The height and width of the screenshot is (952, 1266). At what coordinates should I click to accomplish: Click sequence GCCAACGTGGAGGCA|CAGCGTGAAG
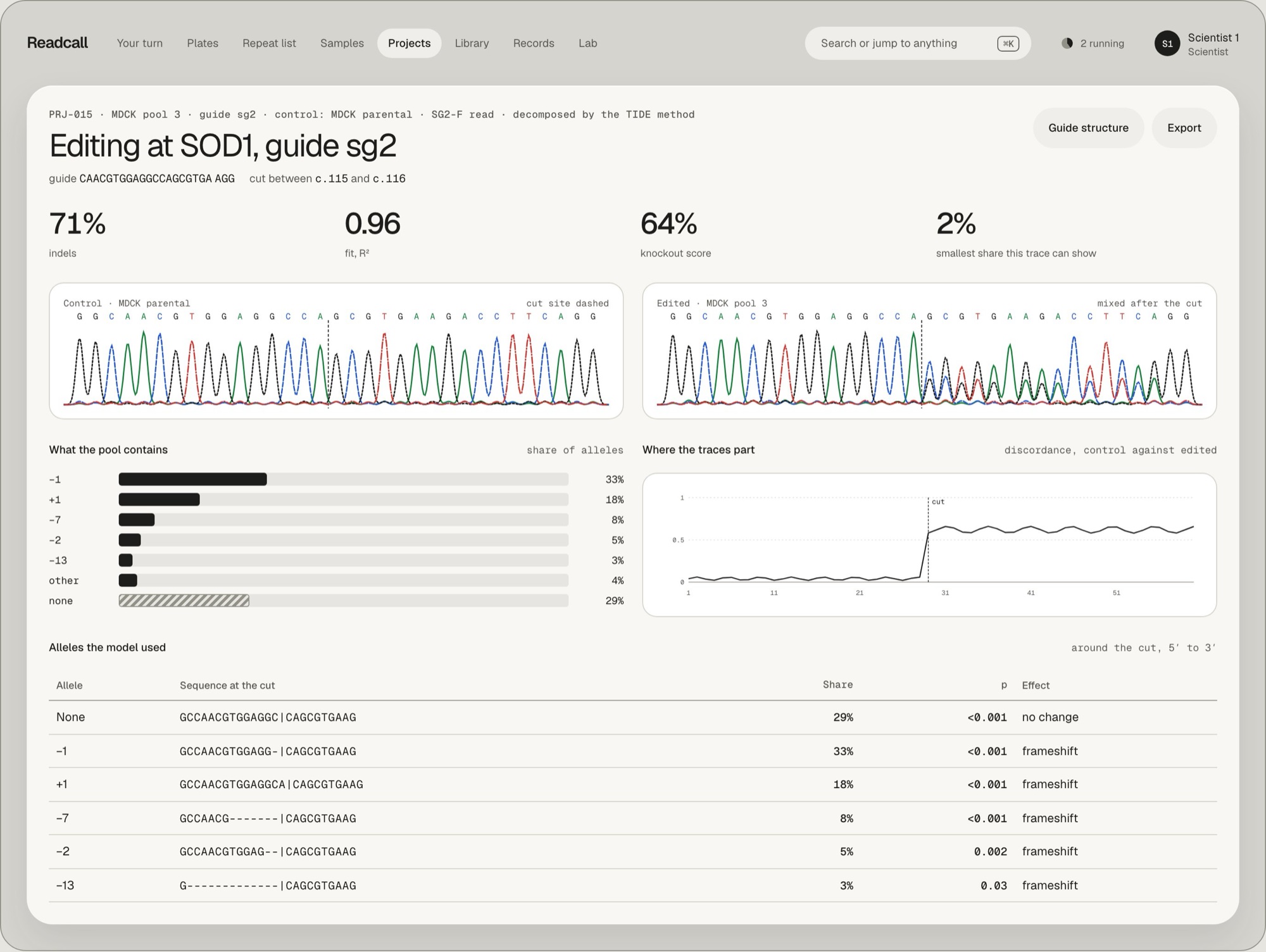click(x=272, y=784)
